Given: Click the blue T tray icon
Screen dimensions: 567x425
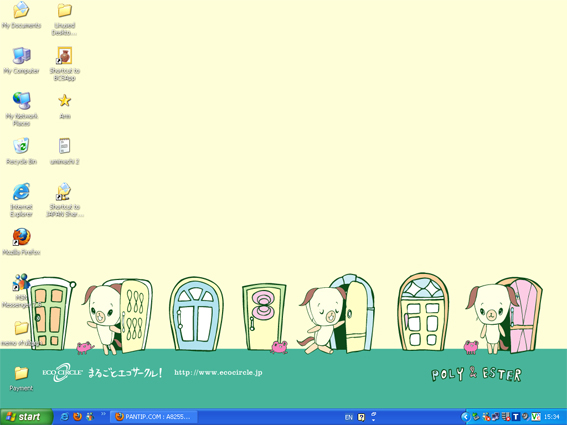Looking at the screenshot, I should coord(516,417).
